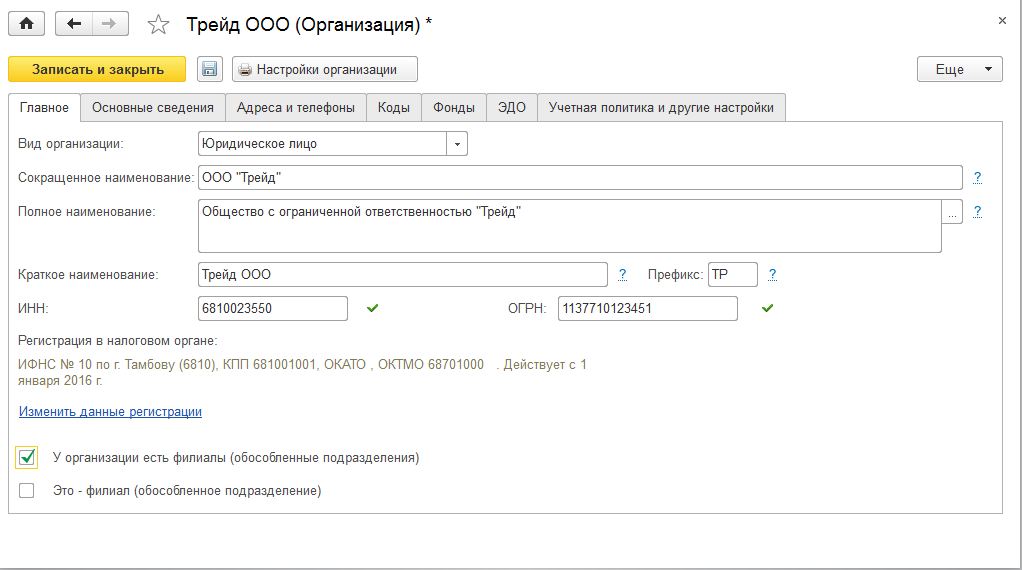Enable 'Это - филиал' checkbox
This screenshot has width=1022, height=570.
click(27, 491)
